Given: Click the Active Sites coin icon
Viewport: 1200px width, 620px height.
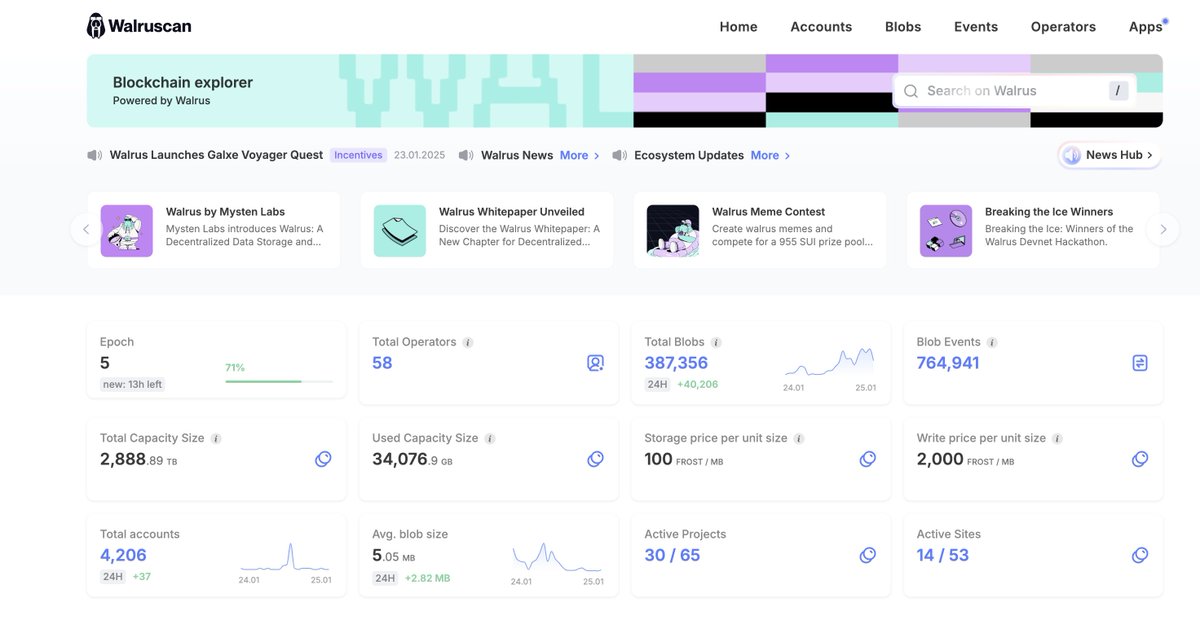Looking at the screenshot, I should pyautogui.click(x=1140, y=555).
